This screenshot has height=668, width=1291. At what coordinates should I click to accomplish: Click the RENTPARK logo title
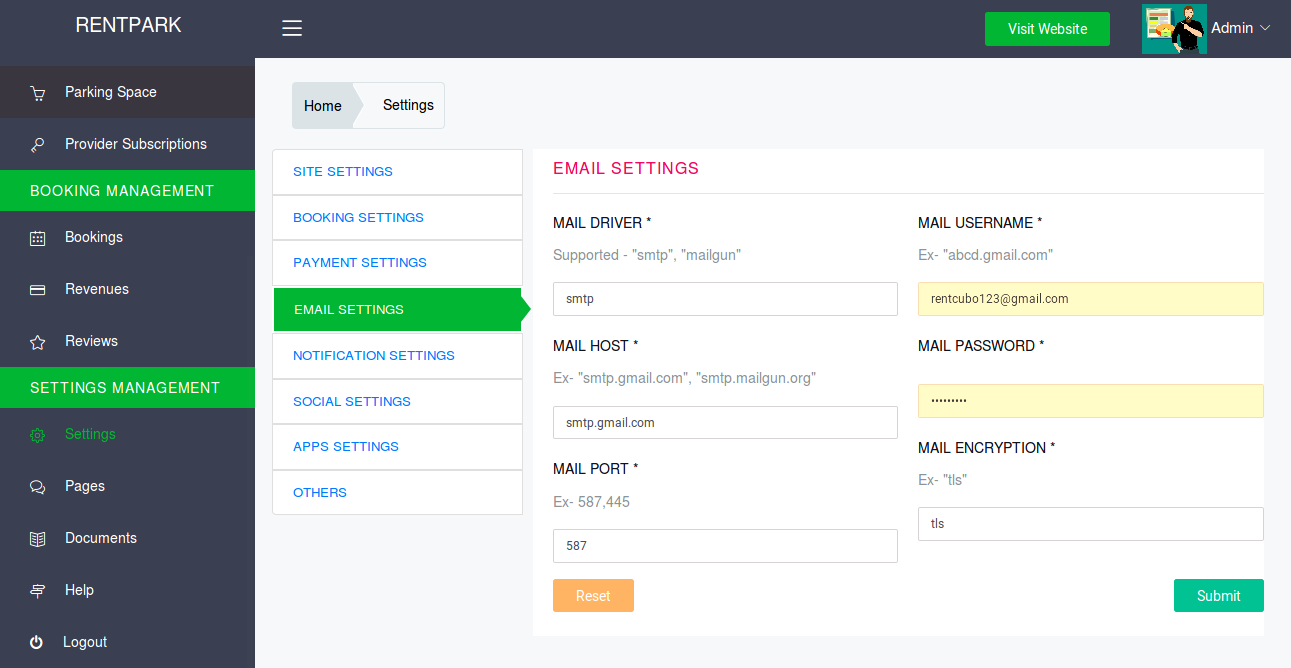(x=128, y=25)
